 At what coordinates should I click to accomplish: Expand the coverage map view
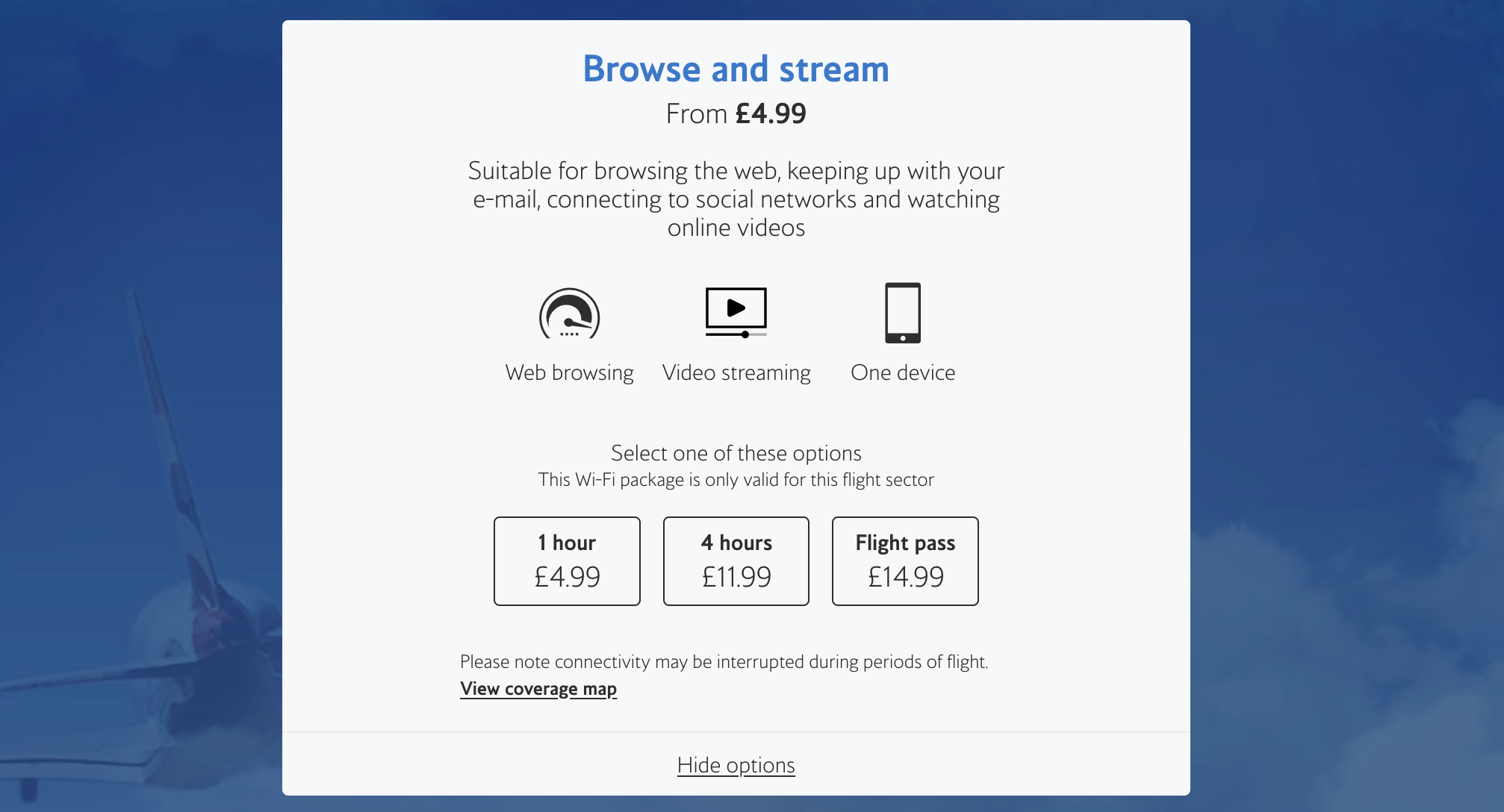click(537, 687)
